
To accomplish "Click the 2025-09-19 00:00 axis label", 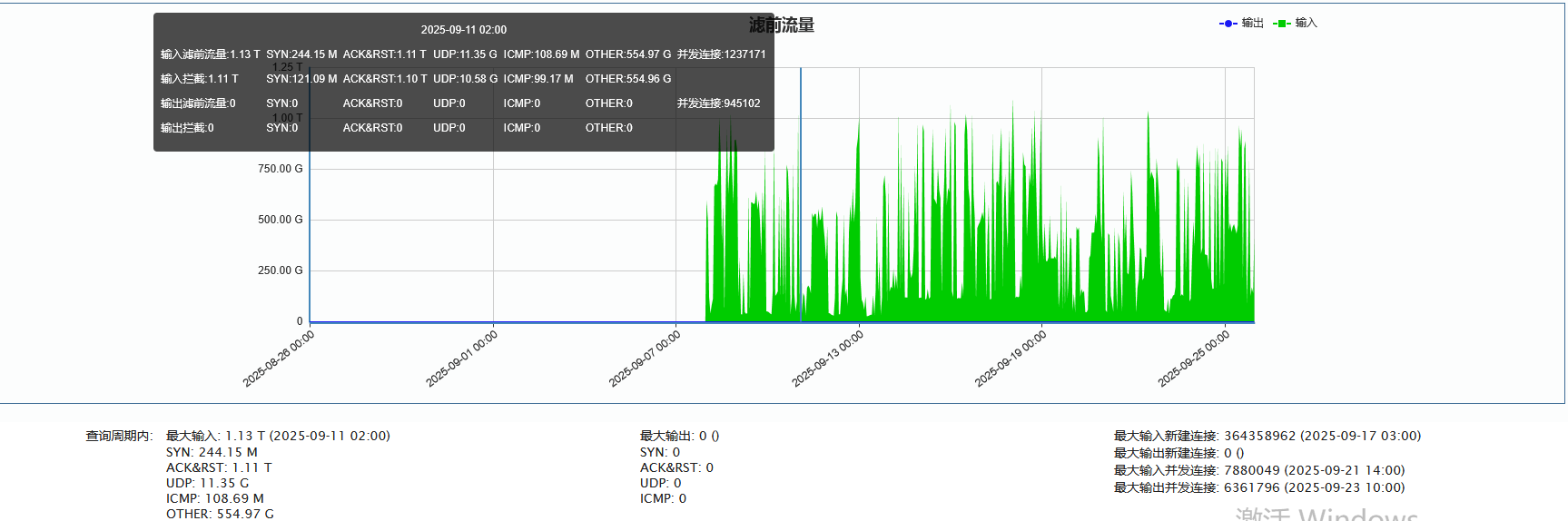I will click(x=1011, y=359).
